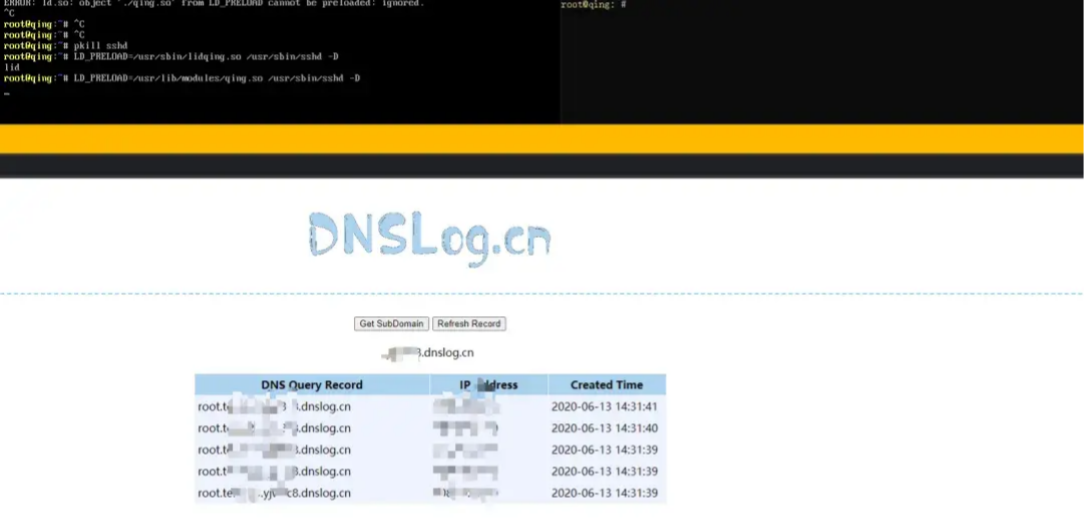Select the Created Time column header
Image resolution: width=1084 pixels, height=520 pixels.
click(606, 385)
